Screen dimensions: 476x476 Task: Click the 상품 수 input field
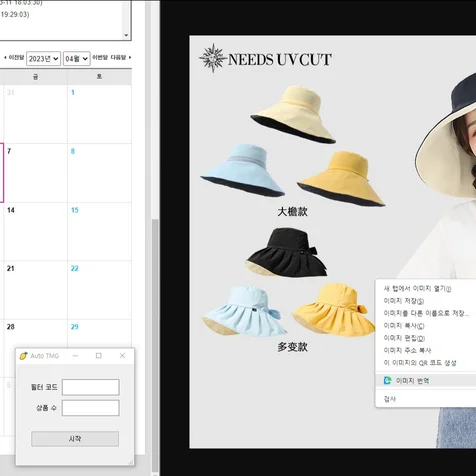tap(91, 408)
